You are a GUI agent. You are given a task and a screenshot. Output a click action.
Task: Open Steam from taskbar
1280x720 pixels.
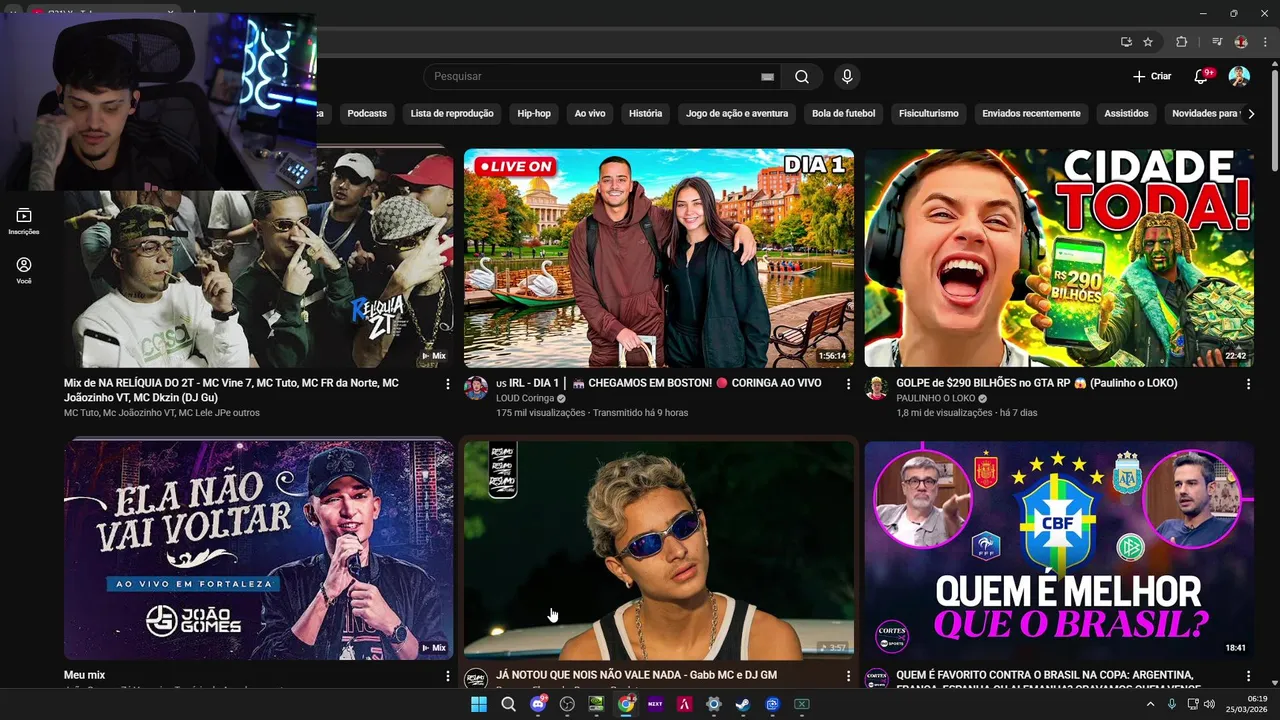[x=742, y=704]
